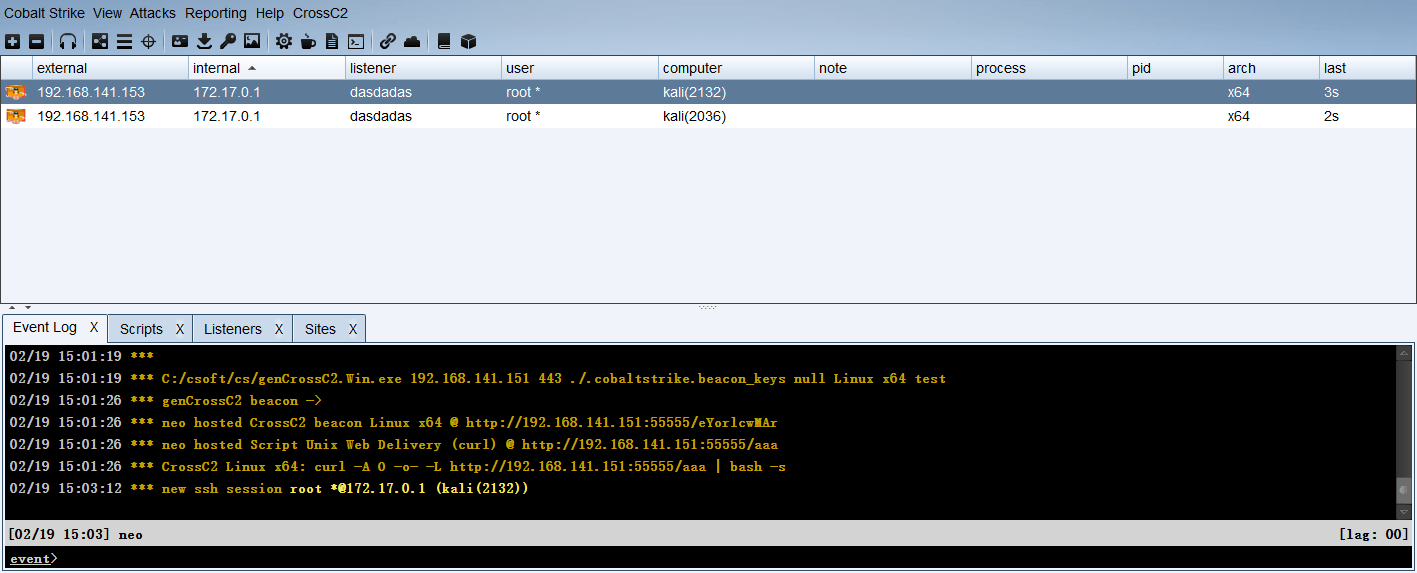
Task: Switch to the session table view icon
Action: [x=124, y=41]
